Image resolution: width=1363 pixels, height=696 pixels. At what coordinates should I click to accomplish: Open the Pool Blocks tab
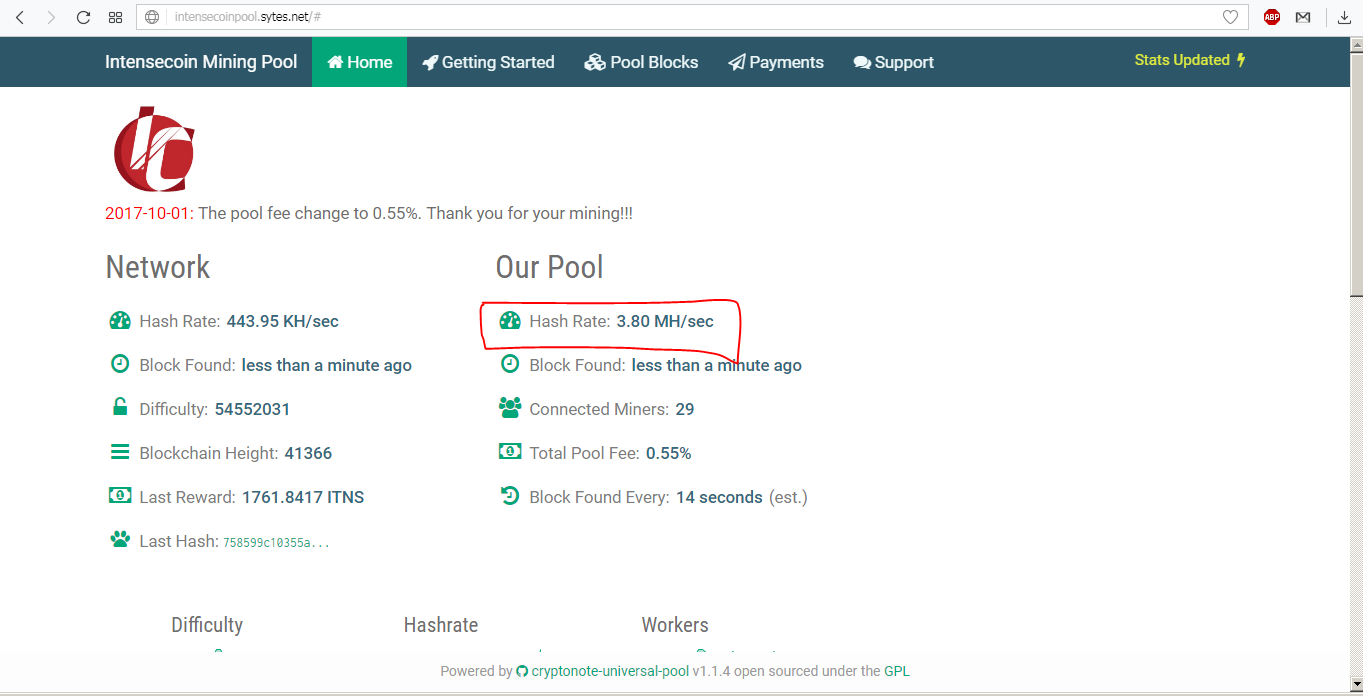click(641, 62)
